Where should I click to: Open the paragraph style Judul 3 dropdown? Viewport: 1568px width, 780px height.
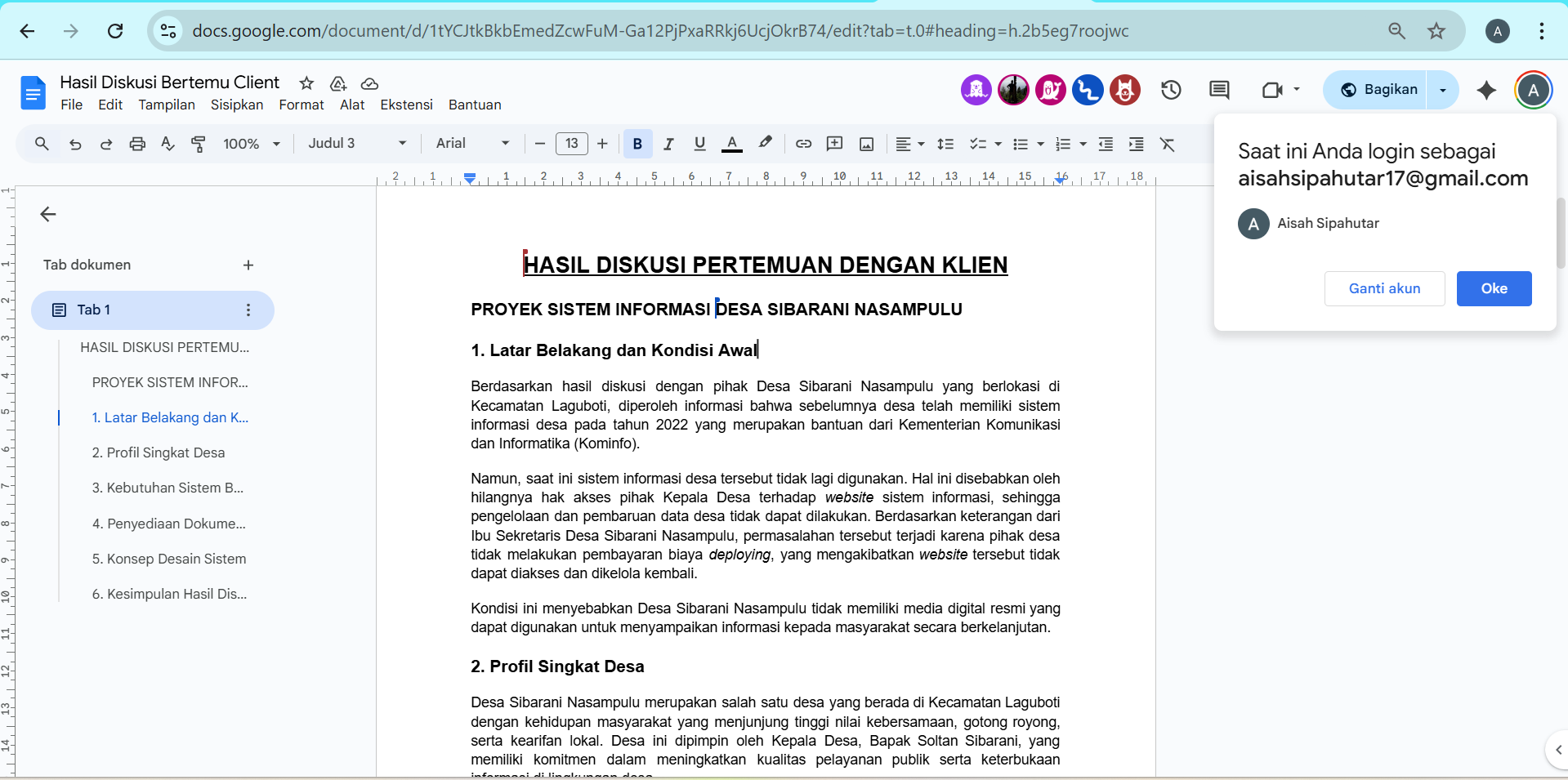(x=357, y=144)
